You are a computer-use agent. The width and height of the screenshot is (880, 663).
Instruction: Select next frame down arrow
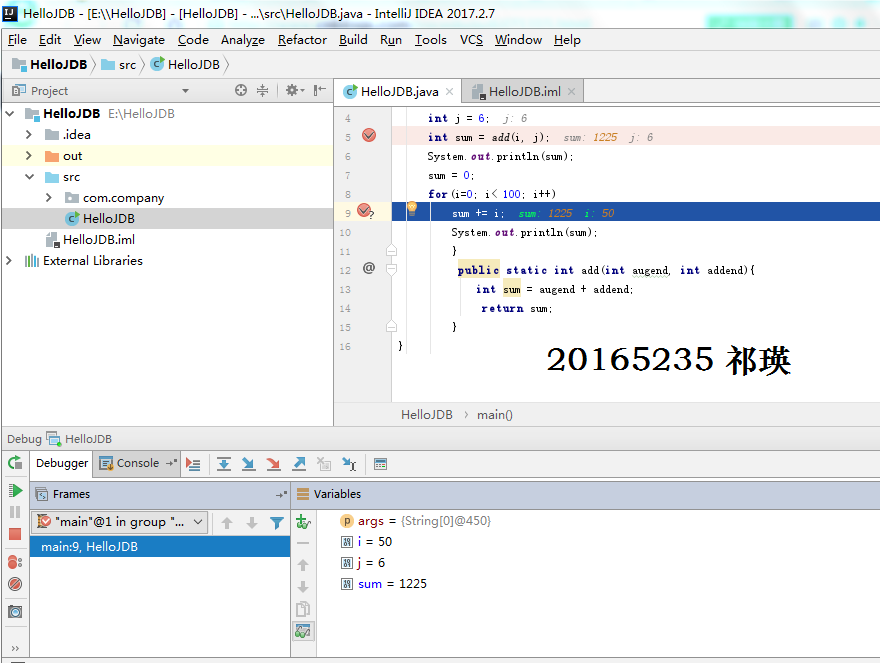click(x=252, y=523)
